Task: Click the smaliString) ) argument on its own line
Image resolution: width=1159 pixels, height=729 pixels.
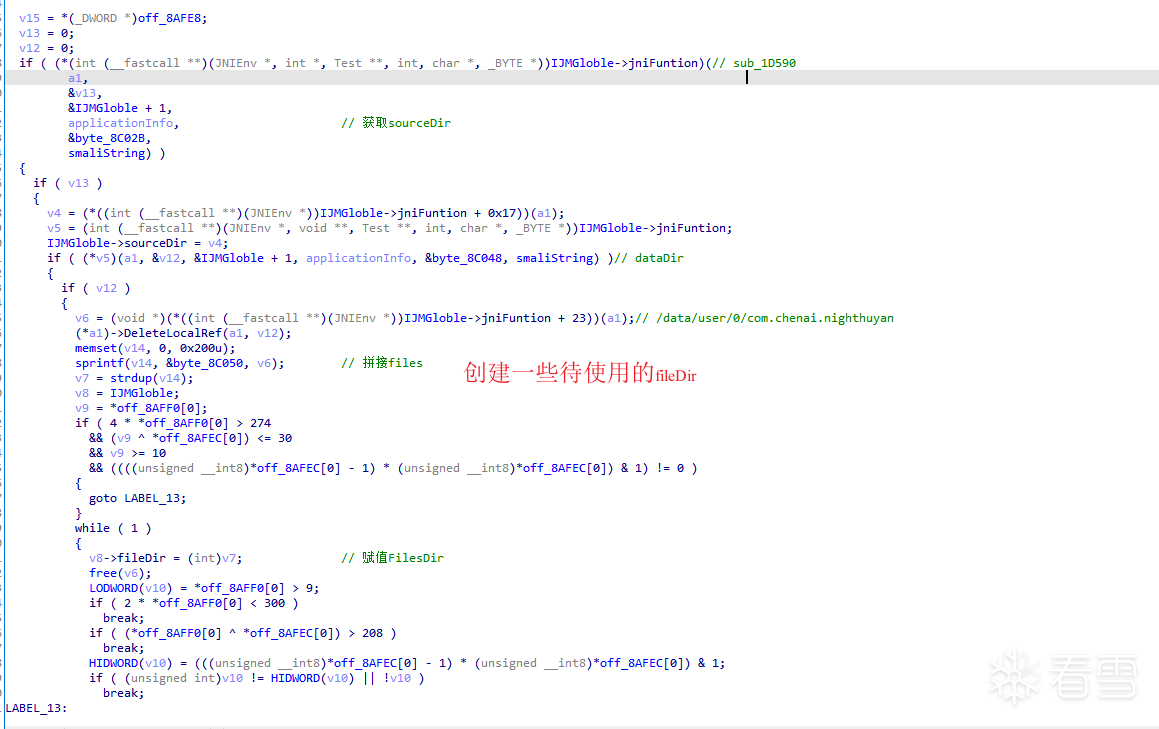Action: pos(117,152)
